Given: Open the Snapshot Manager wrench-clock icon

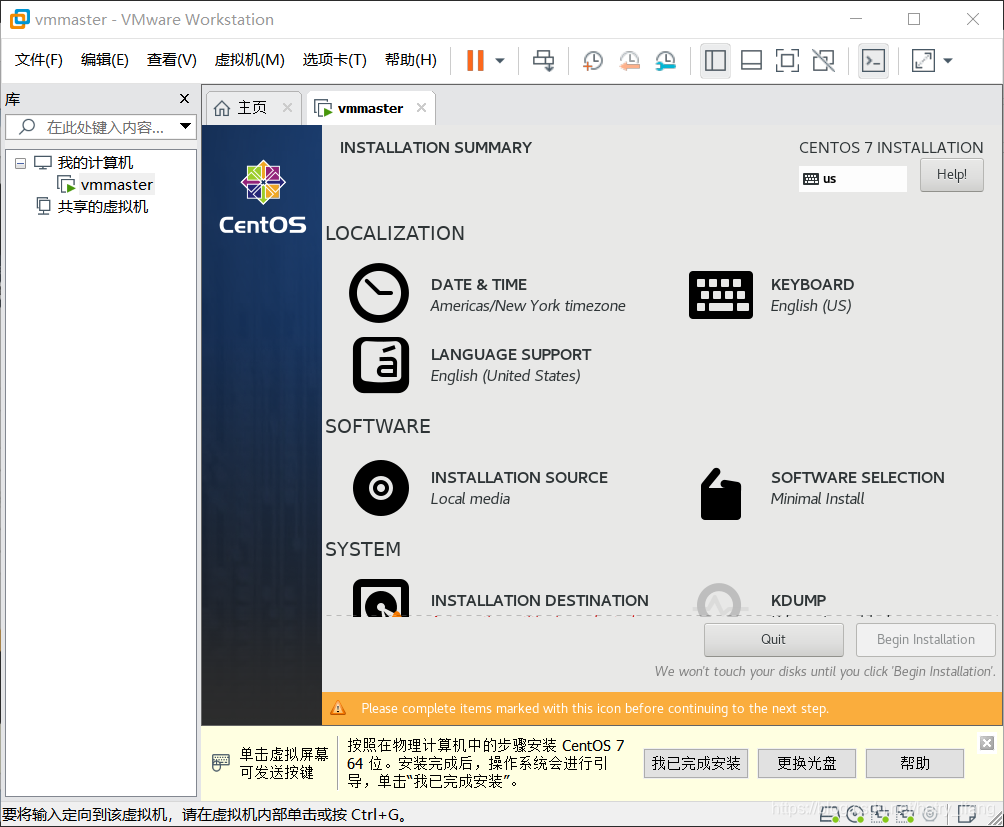Looking at the screenshot, I should (x=666, y=61).
